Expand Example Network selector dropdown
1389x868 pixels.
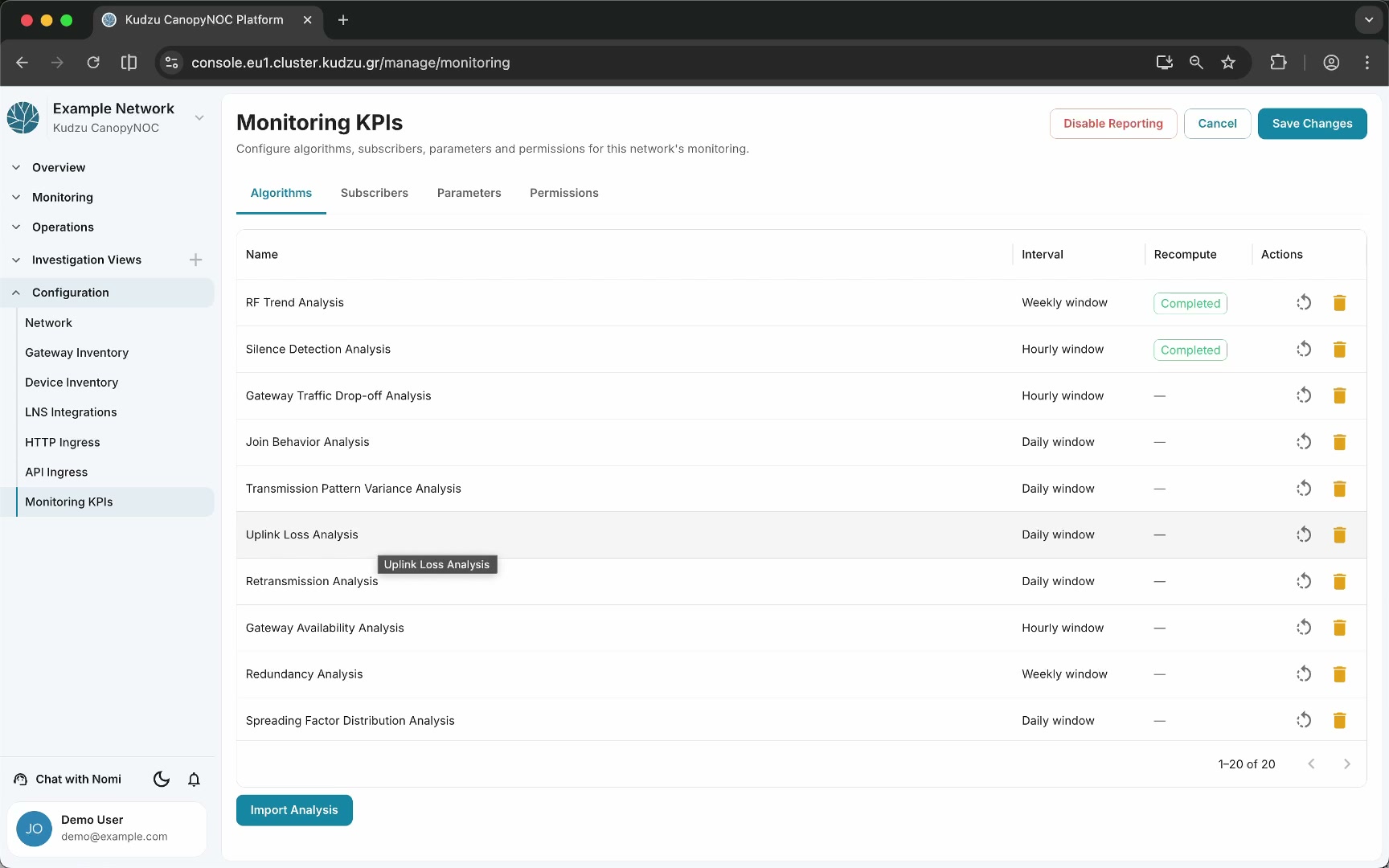pos(199,118)
